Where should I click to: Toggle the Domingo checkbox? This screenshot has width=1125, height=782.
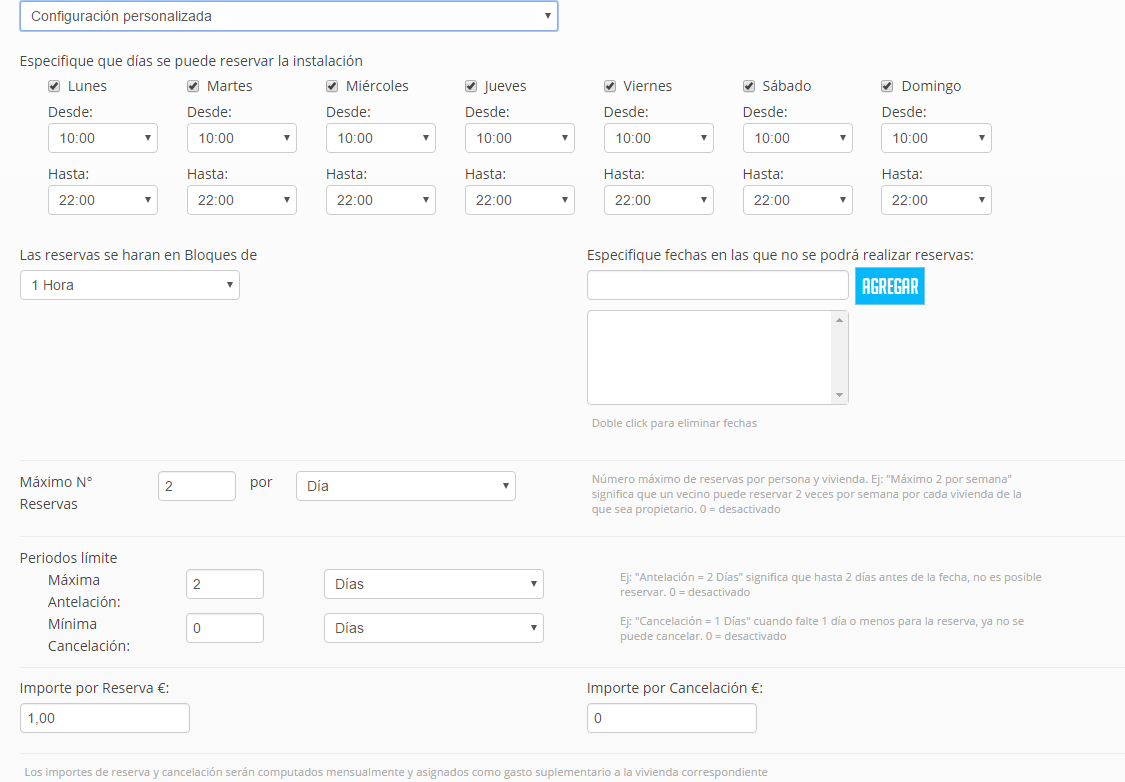tap(888, 86)
